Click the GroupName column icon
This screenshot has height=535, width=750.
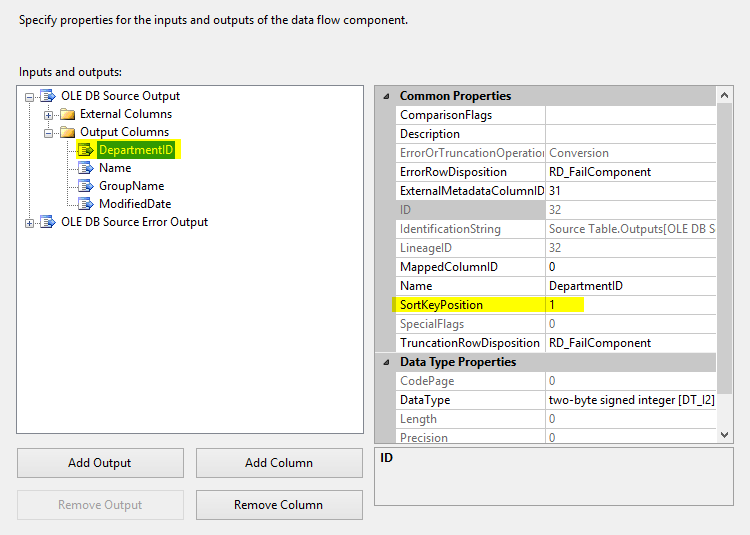click(86, 186)
